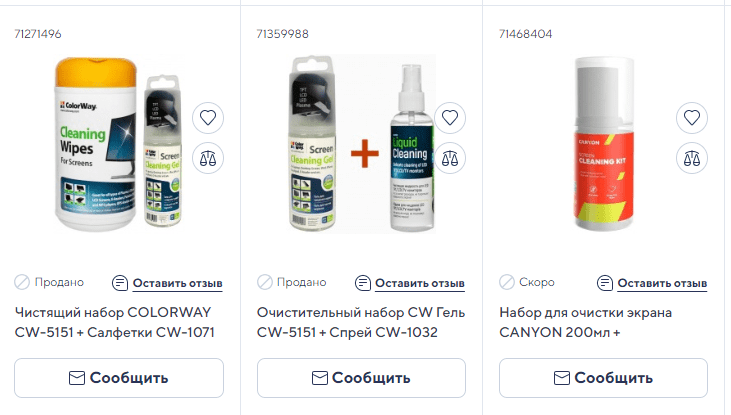Viewport: 731px width, 415px height.
Task: Open 'Оставить отзыв' link for product 71359988
Action: pos(420,283)
